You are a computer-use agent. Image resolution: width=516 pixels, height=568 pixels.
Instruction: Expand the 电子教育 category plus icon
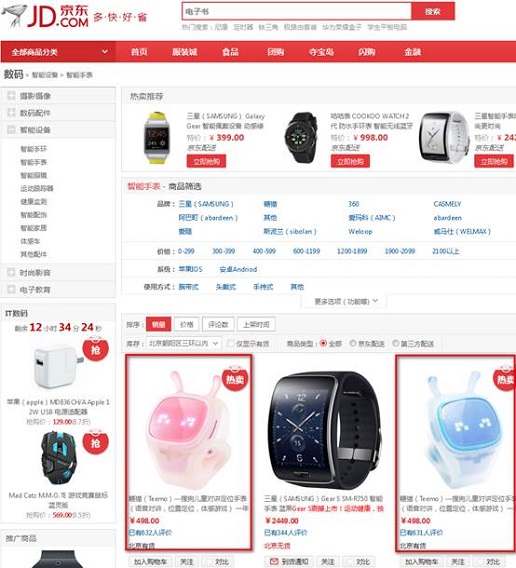pos(11,289)
